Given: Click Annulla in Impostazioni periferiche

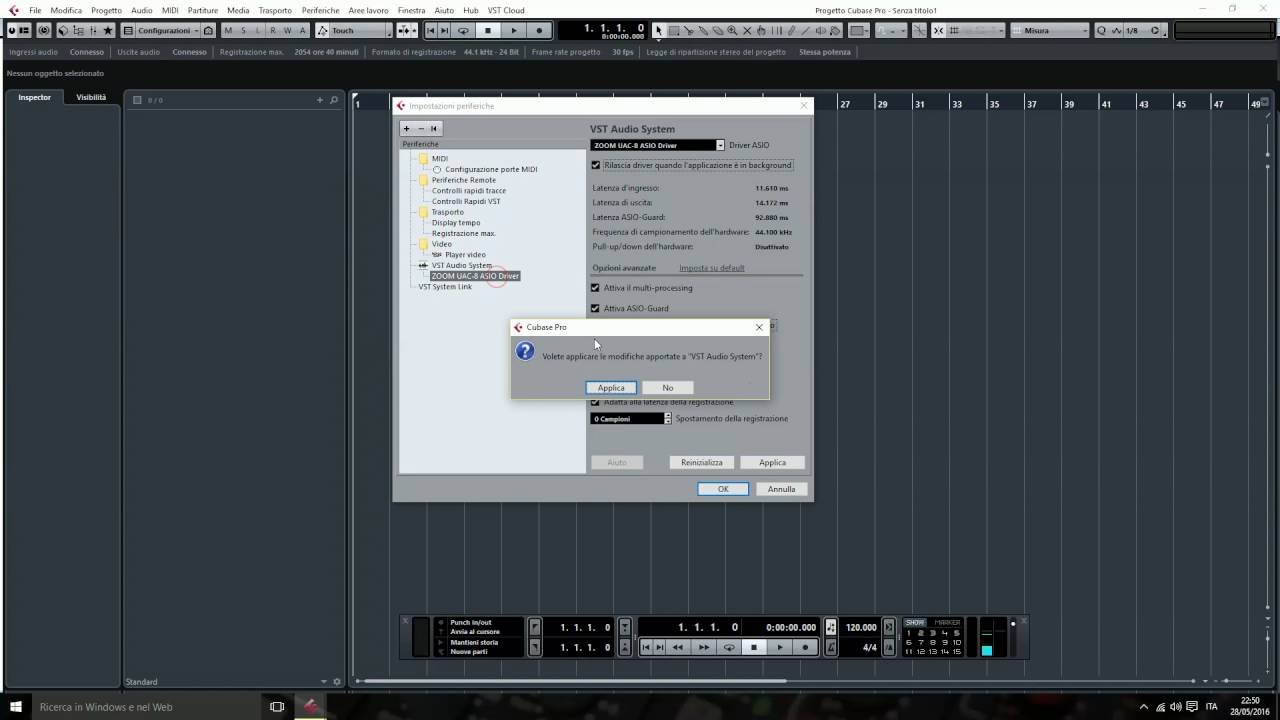Looking at the screenshot, I should pyautogui.click(x=781, y=489).
